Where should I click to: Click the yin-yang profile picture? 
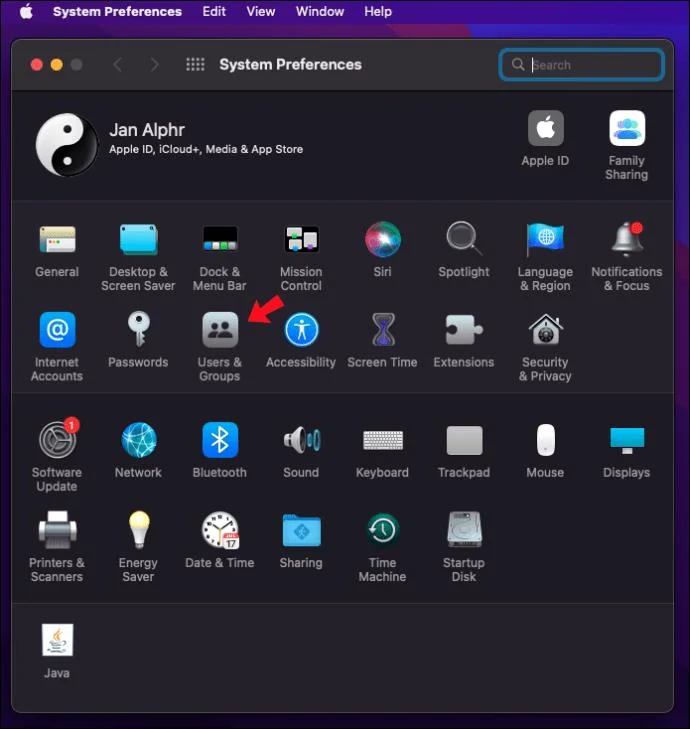(x=66, y=145)
